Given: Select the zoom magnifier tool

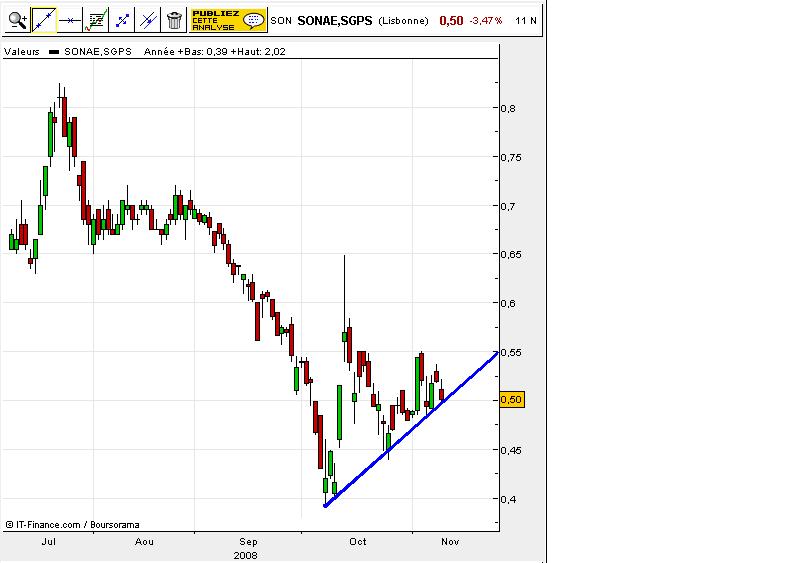Looking at the screenshot, I should (x=18, y=20).
